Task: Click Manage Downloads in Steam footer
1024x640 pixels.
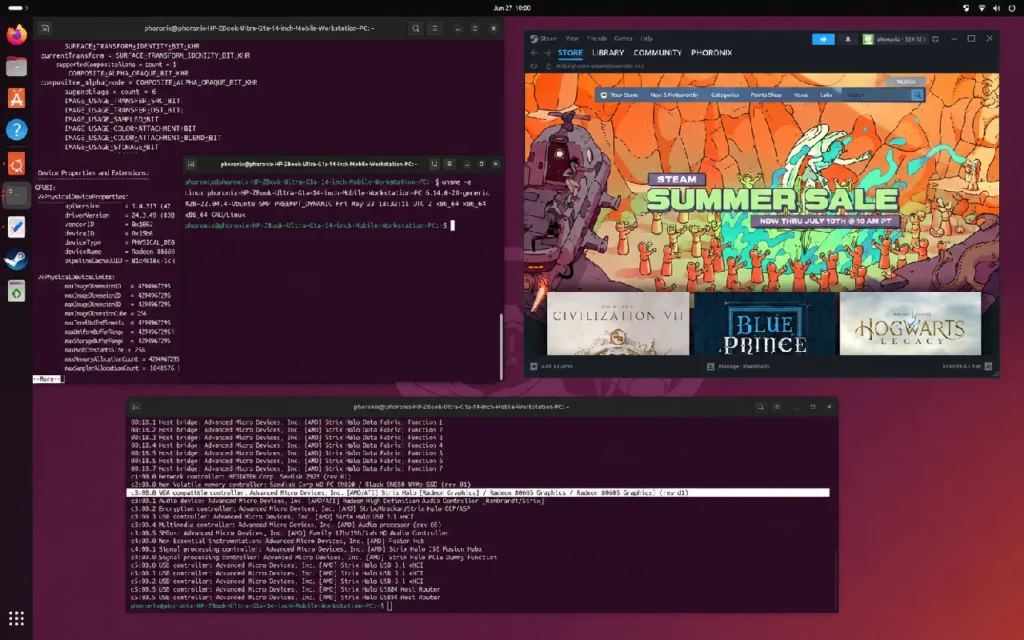Action: click(x=739, y=366)
